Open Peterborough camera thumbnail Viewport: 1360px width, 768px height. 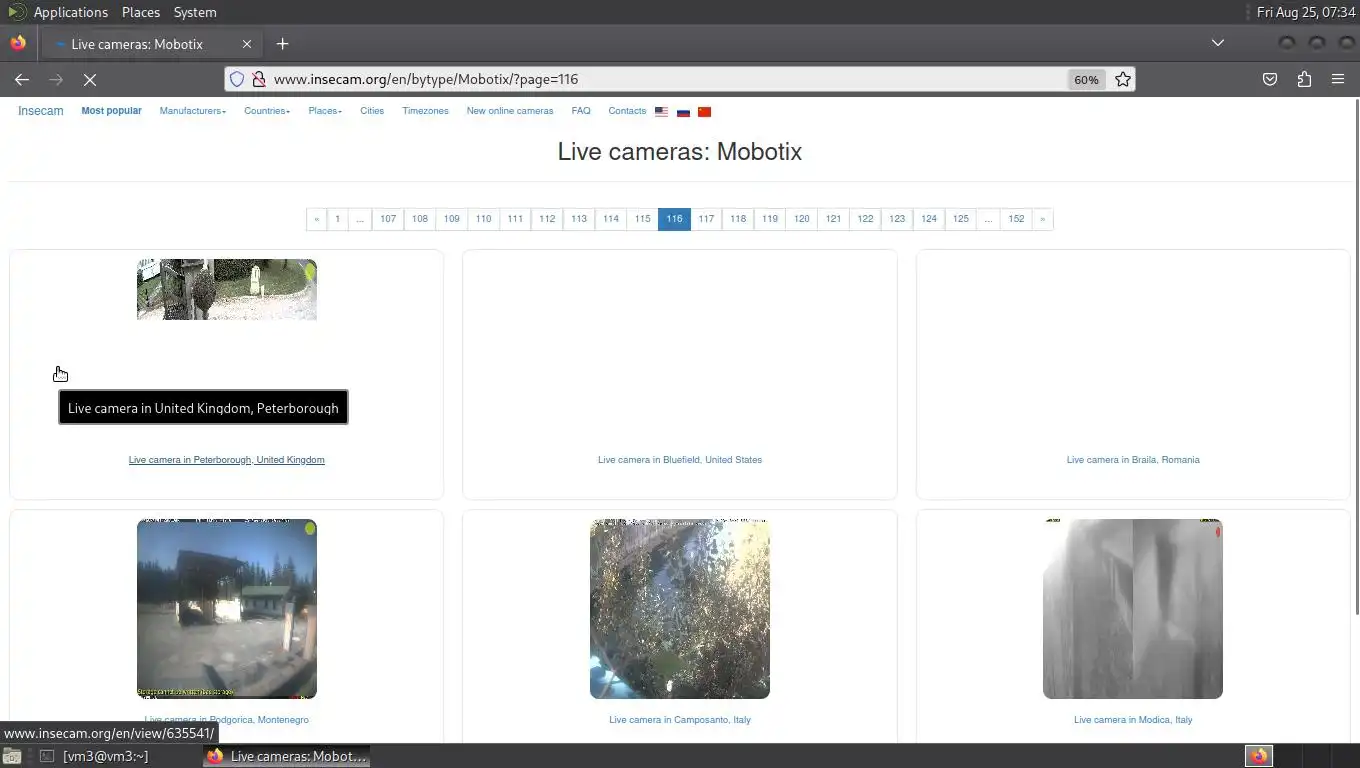coord(227,290)
